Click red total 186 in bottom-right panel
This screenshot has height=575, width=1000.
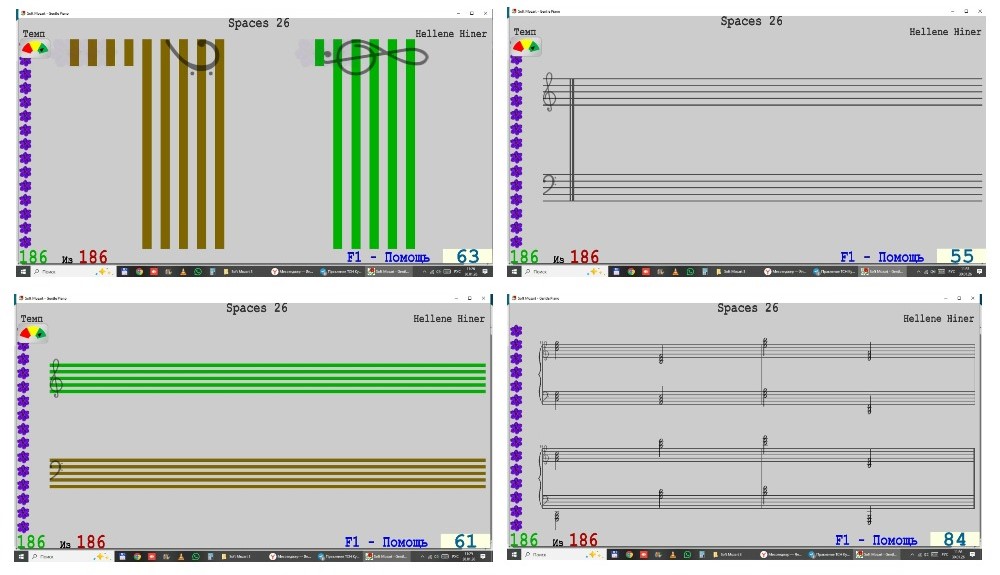(582, 541)
